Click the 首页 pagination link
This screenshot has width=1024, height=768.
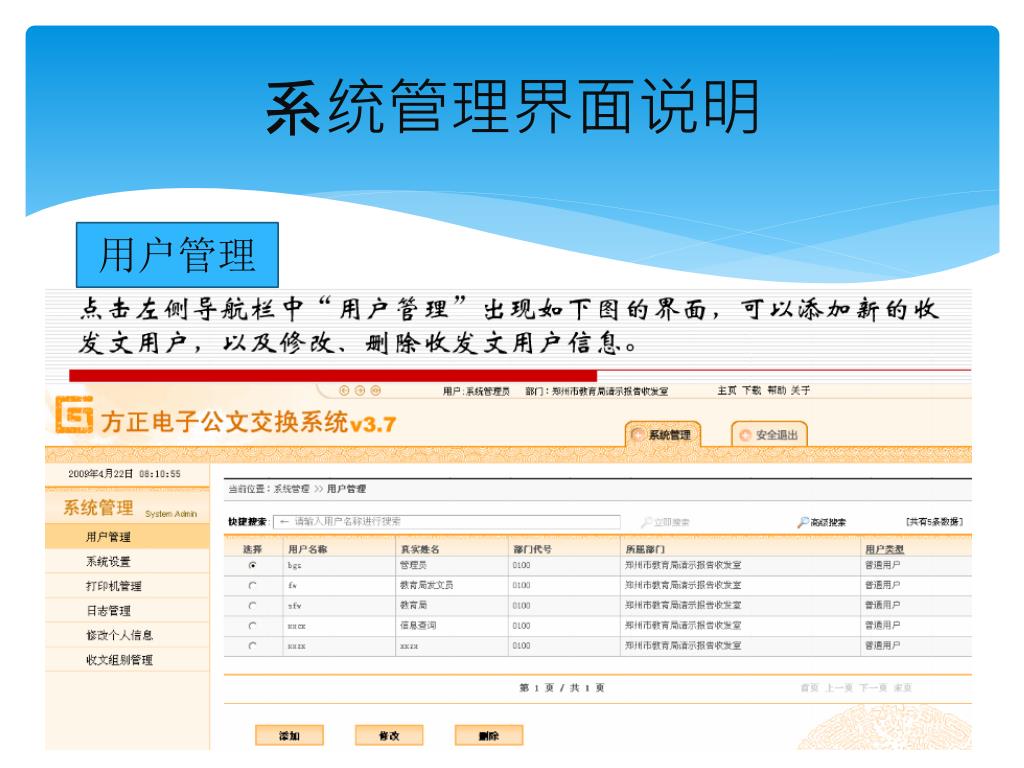(810, 688)
